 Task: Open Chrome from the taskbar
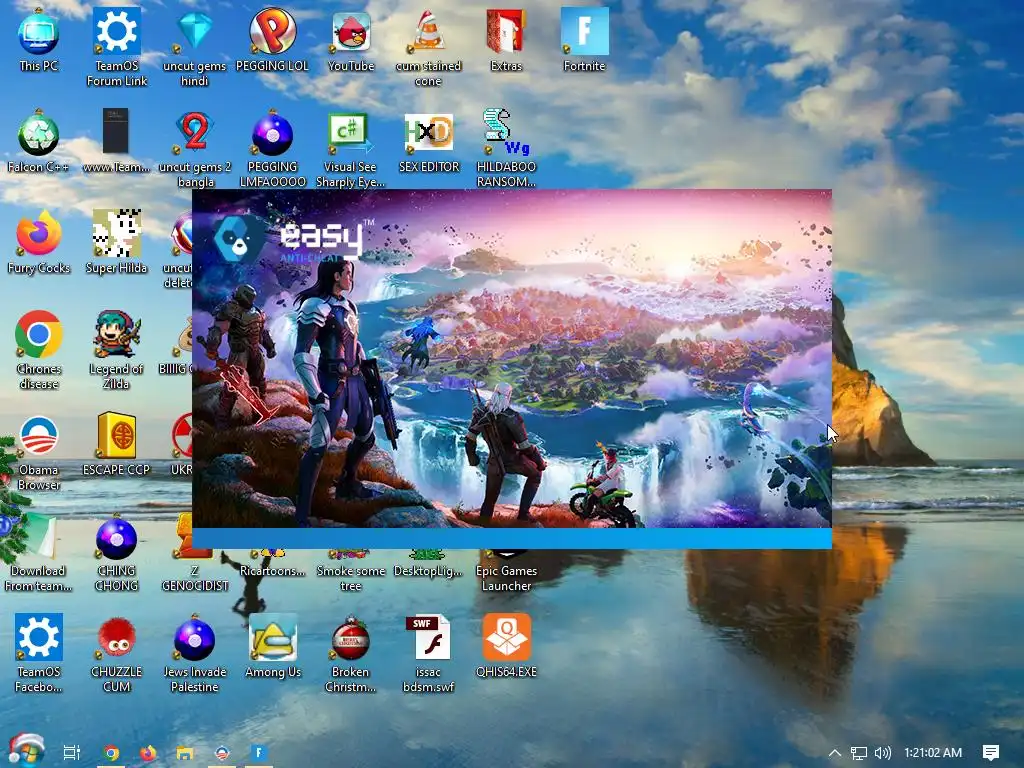111,753
